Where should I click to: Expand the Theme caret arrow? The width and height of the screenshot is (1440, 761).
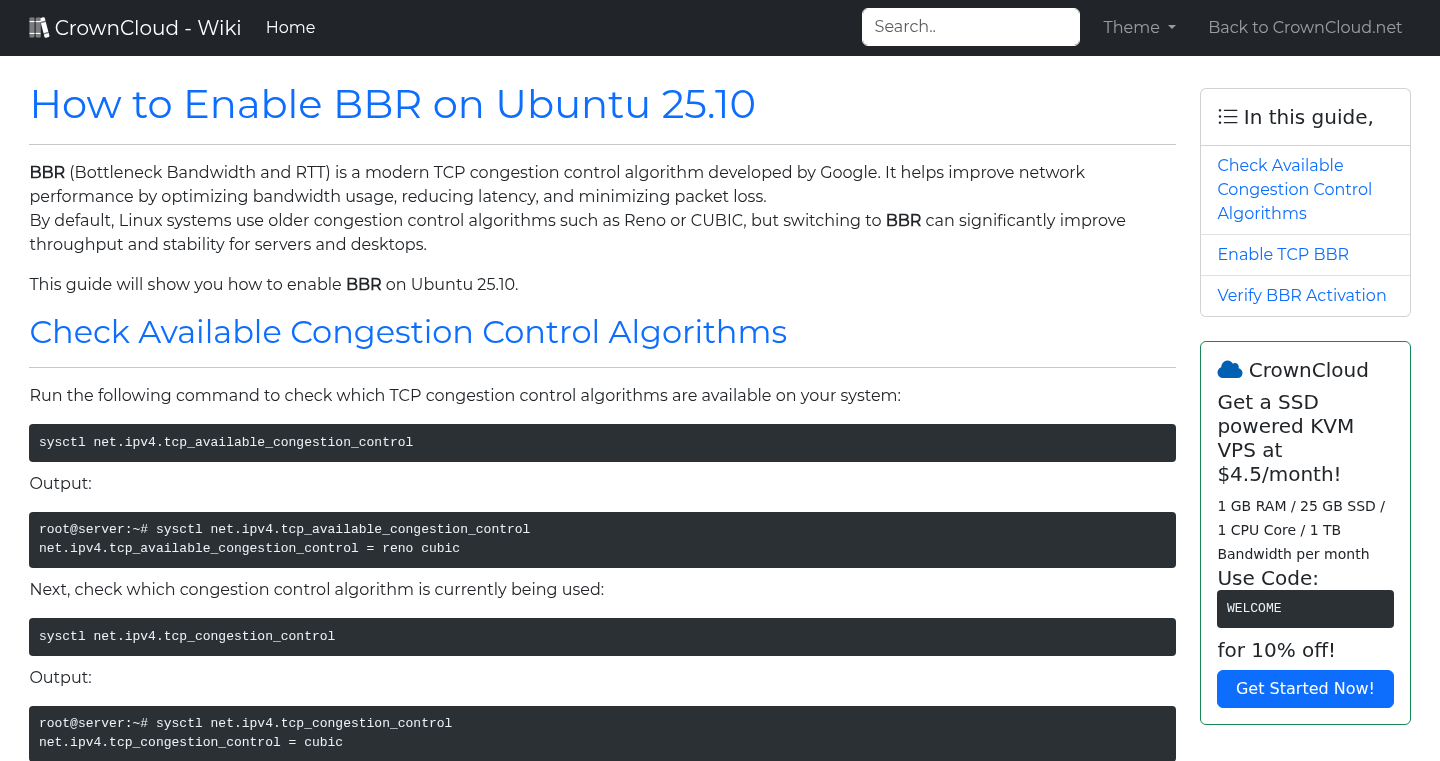[x=1172, y=28]
